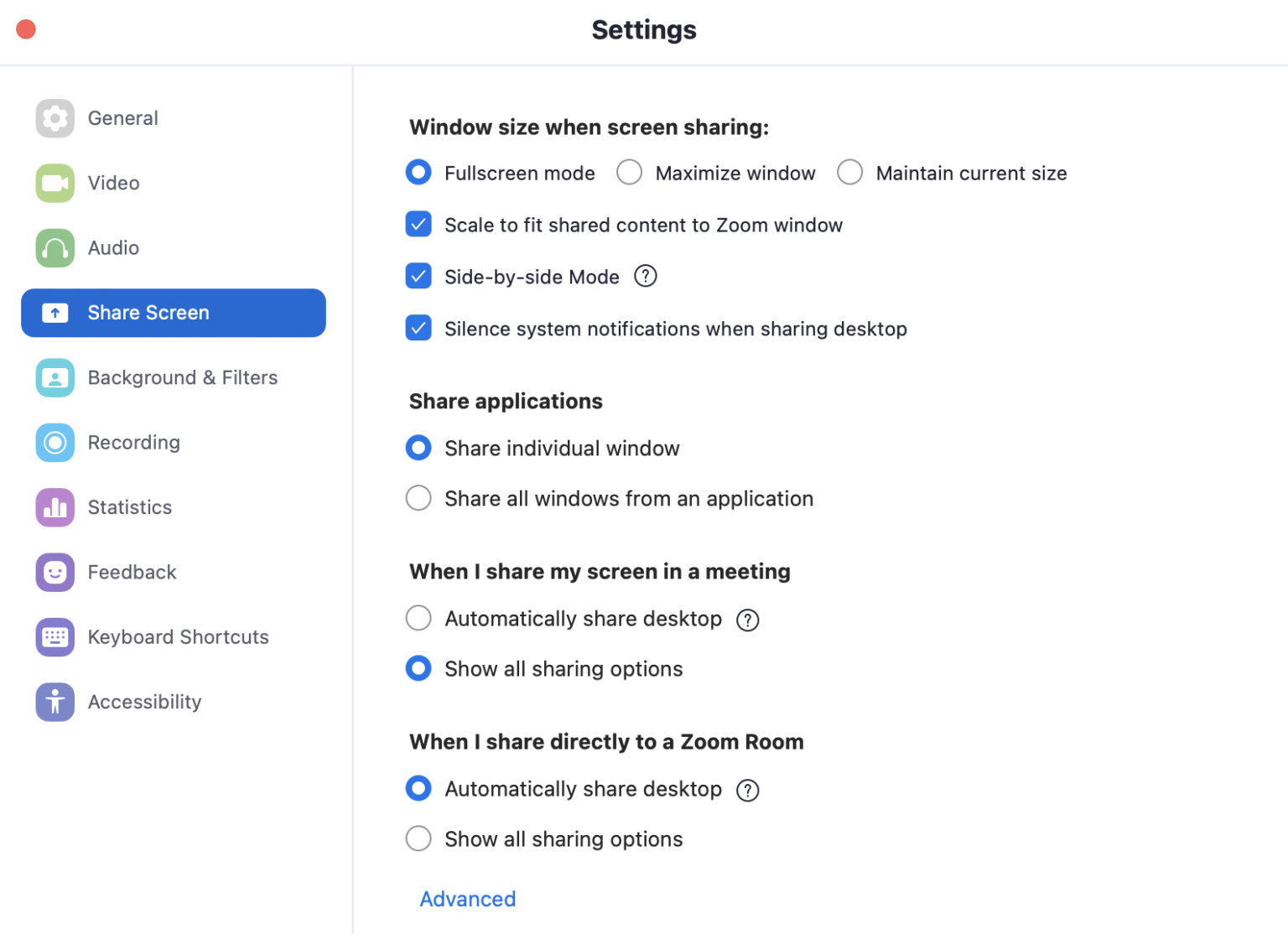Open General settings gear icon

tap(55, 118)
